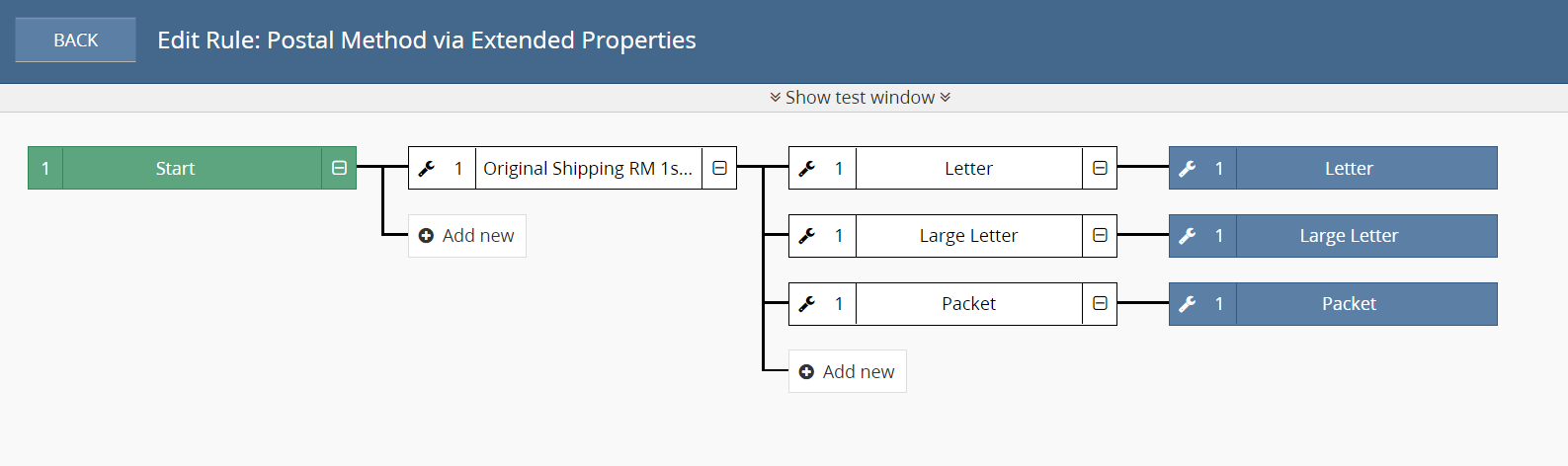This screenshot has height=466, width=1568.
Task: Collapse the white Large Letter condition branch
Action: pyautogui.click(x=1100, y=236)
